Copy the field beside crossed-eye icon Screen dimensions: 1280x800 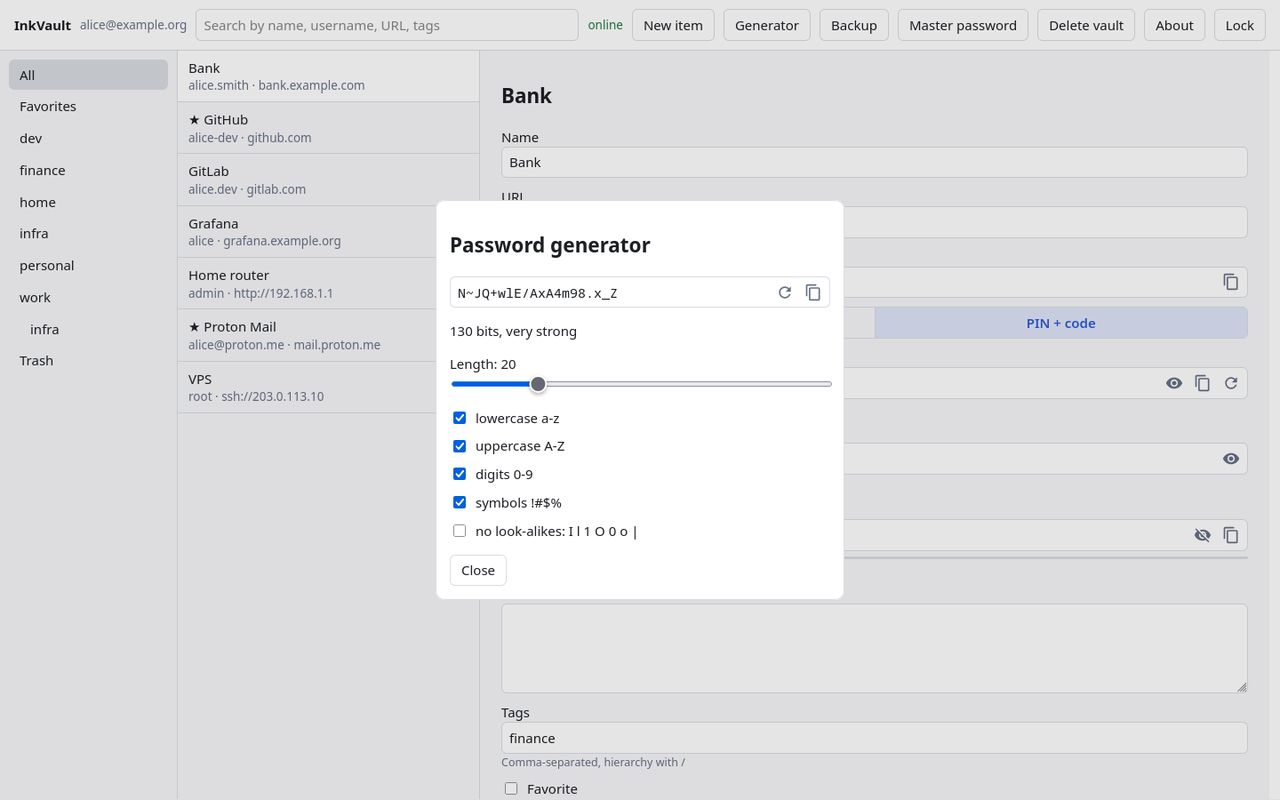1231,535
